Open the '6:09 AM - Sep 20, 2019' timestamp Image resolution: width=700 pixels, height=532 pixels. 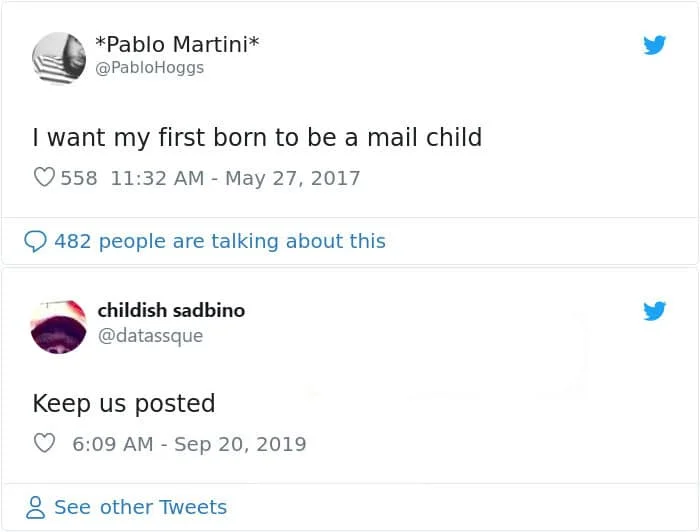[x=189, y=444]
